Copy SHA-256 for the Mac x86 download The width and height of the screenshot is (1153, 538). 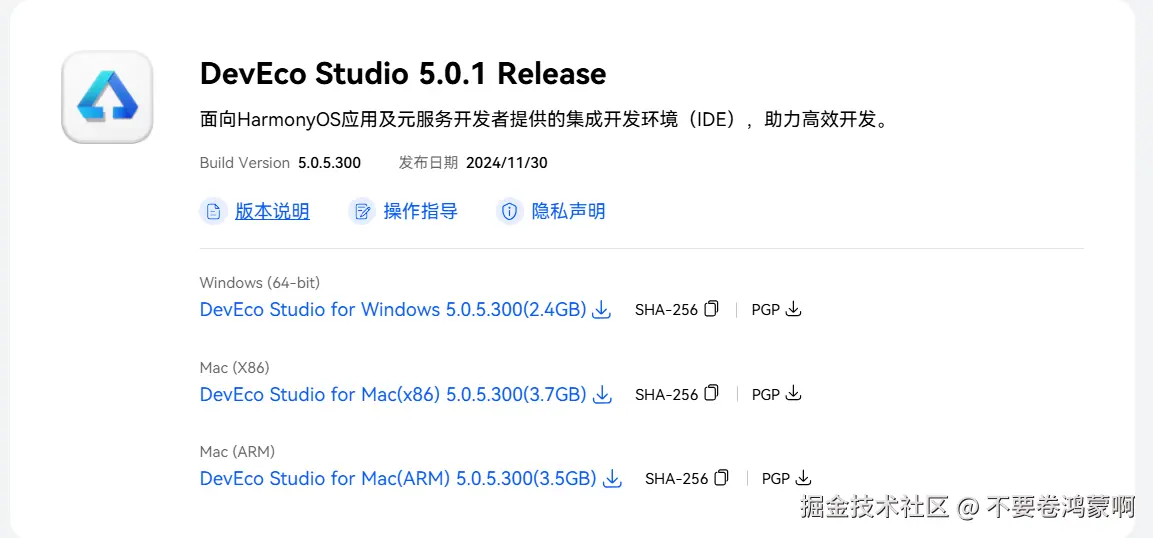point(711,394)
